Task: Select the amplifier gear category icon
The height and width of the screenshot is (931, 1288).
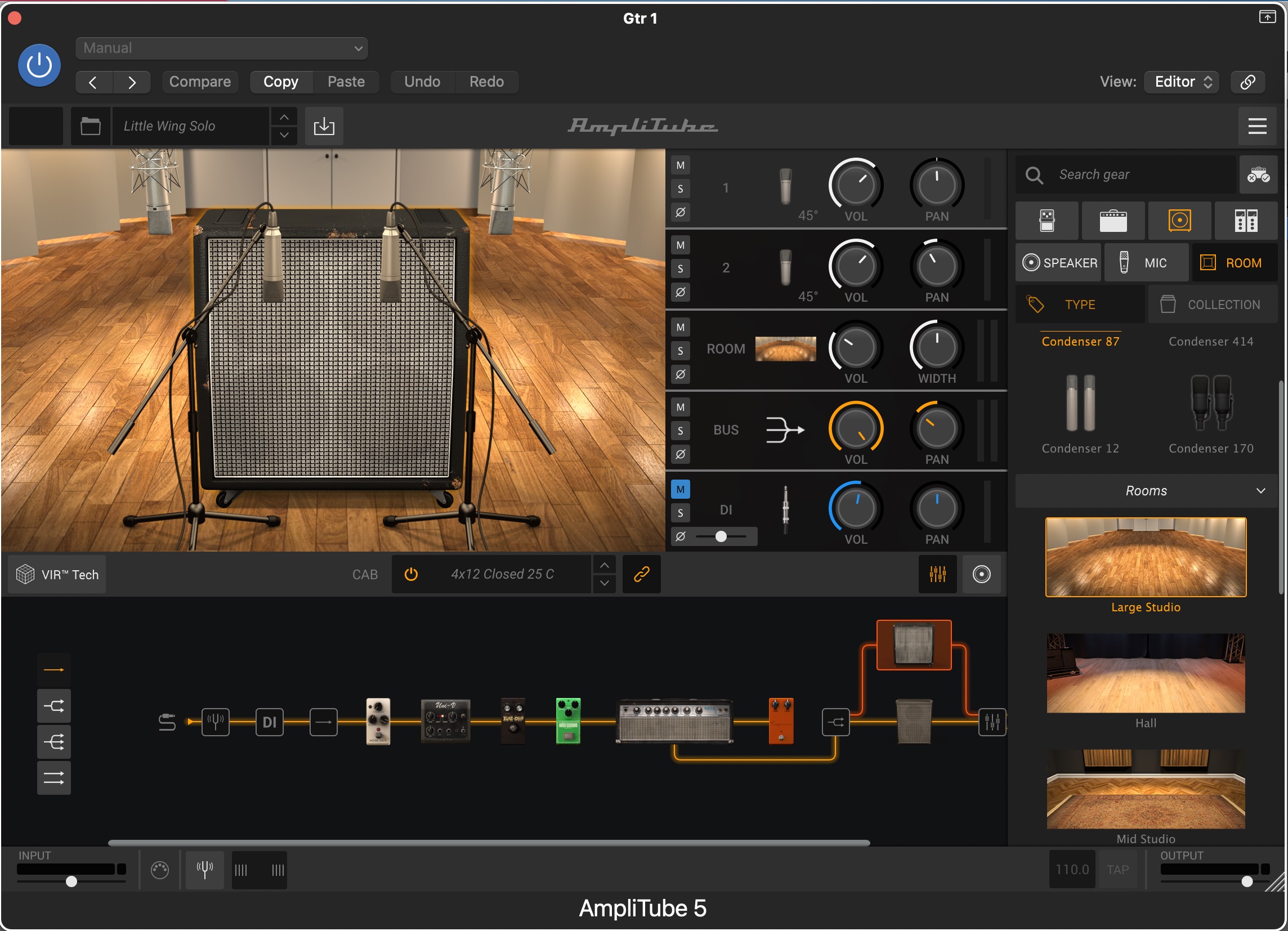Action: [x=1113, y=220]
